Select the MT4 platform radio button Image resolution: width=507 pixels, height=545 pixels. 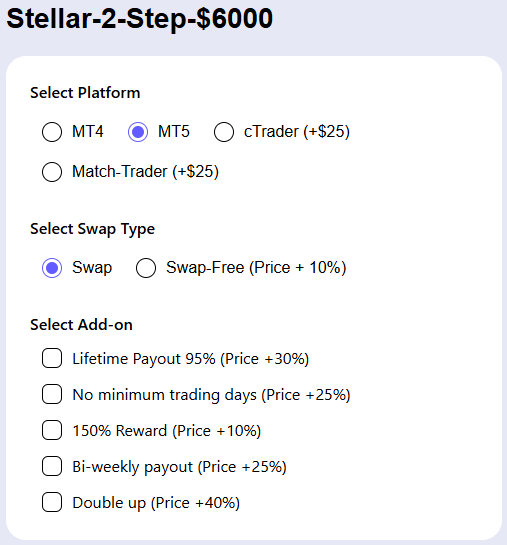(52, 132)
